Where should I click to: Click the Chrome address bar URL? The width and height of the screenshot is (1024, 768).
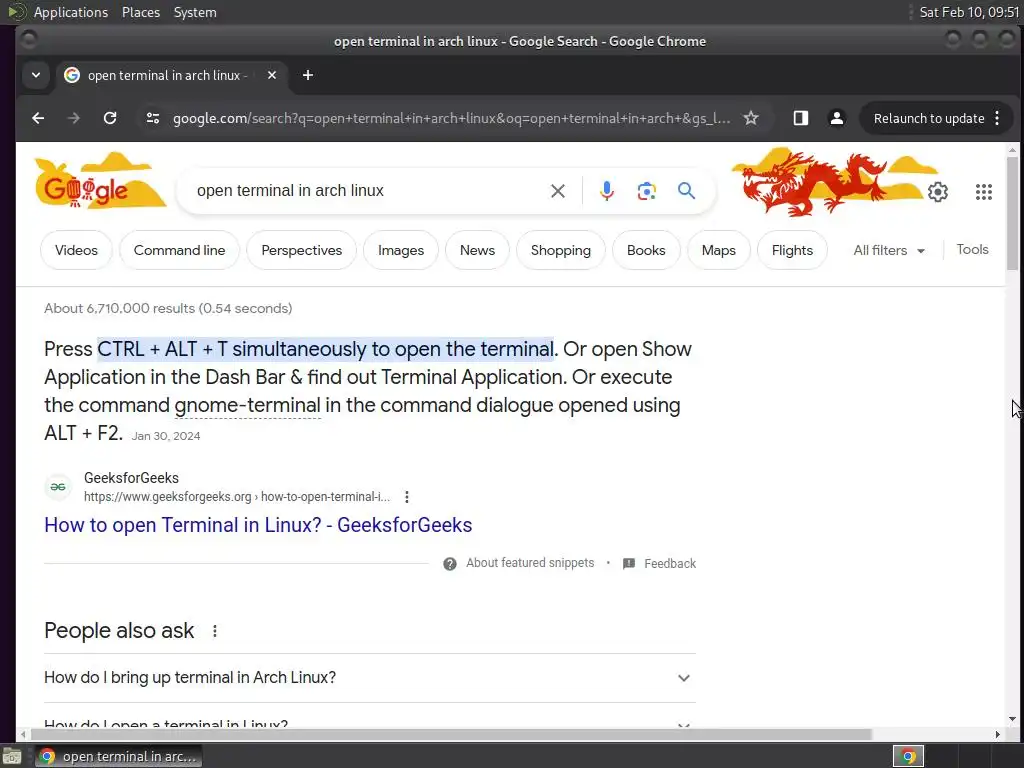point(451,118)
